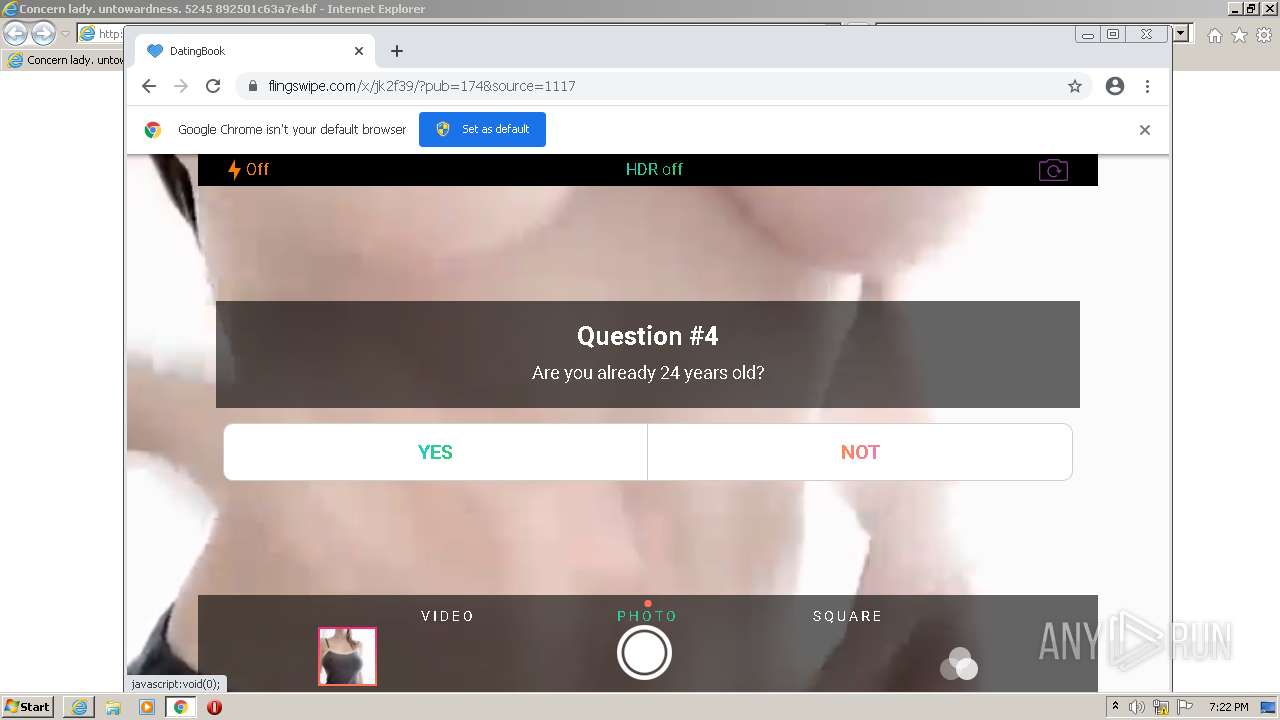Screen dimensions: 1280x720
Task: Go back in Chrome
Action: [x=149, y=86]
